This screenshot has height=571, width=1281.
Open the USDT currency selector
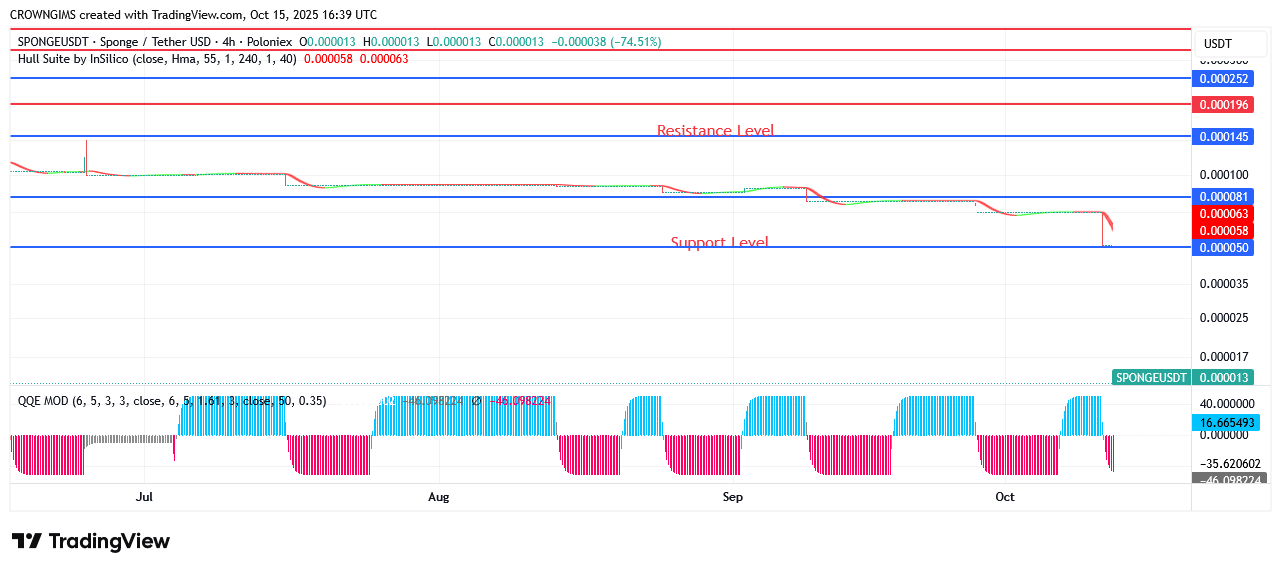(1217, 44)
